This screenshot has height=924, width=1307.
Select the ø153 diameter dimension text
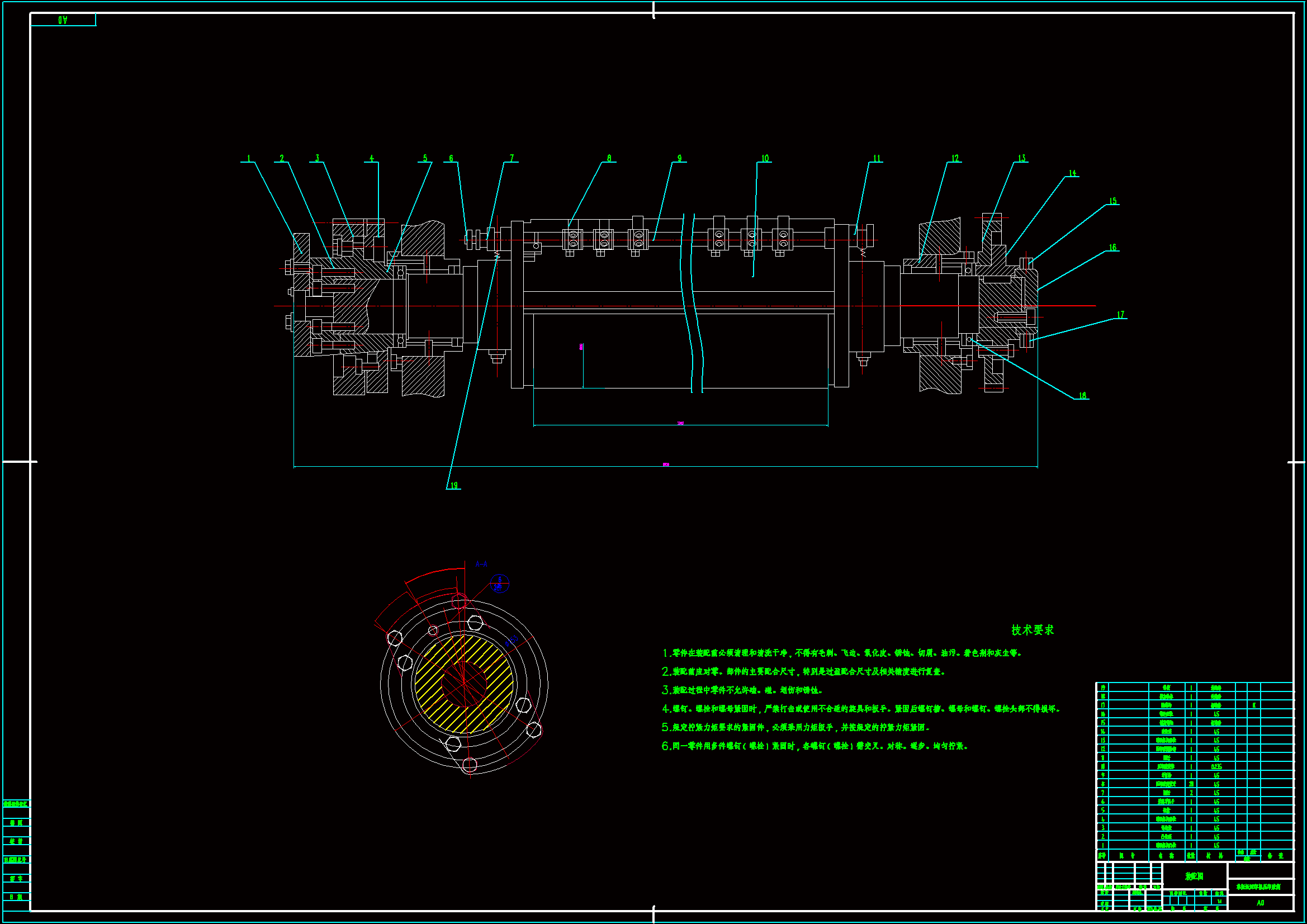(x=512, y=640)
